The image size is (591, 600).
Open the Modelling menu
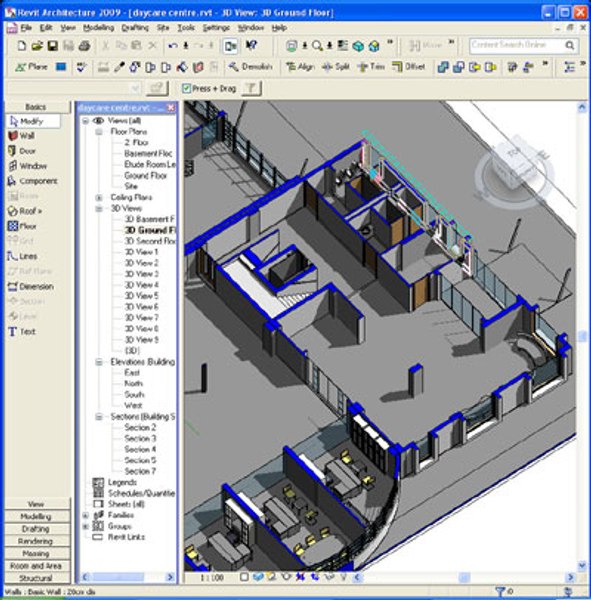99,28
